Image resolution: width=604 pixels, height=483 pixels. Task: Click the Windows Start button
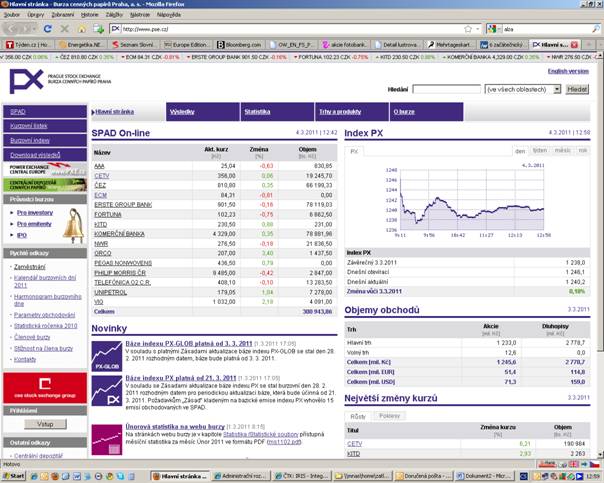coord(13,476)
